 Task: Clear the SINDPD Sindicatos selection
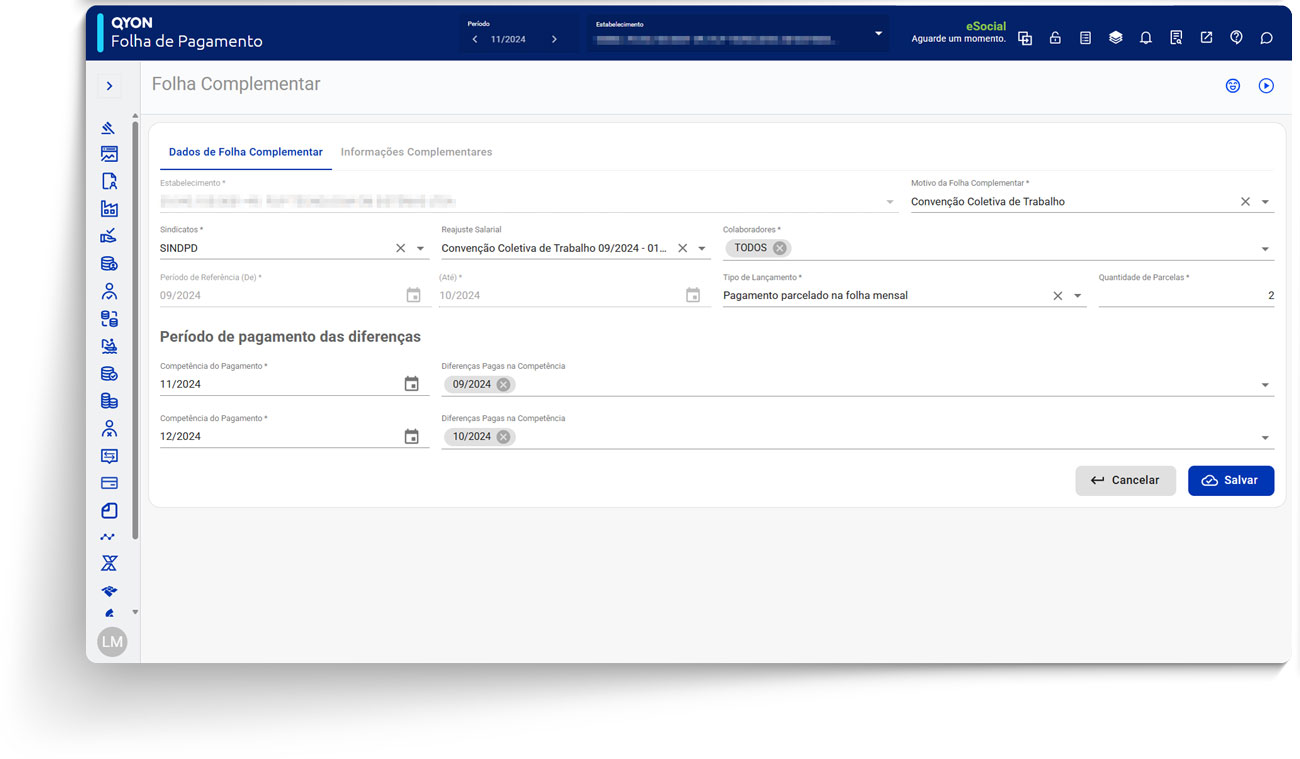[400, 248]
